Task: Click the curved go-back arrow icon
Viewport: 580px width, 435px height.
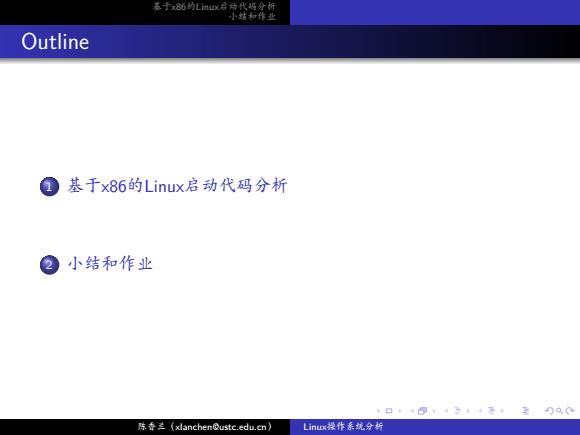Action: click(549, 411)
